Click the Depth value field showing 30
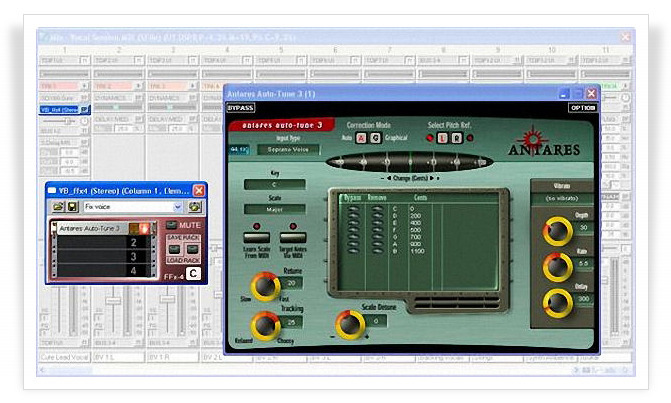Image resolution: width=671 pixels, height=403 pixels. point(583,228)
